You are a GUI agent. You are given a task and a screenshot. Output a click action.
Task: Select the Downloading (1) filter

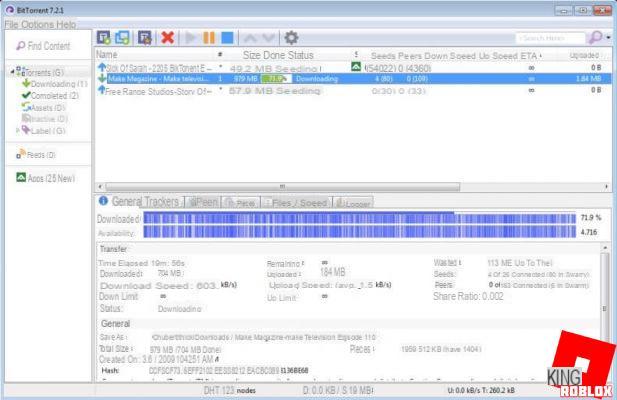(x=55, y=84)
